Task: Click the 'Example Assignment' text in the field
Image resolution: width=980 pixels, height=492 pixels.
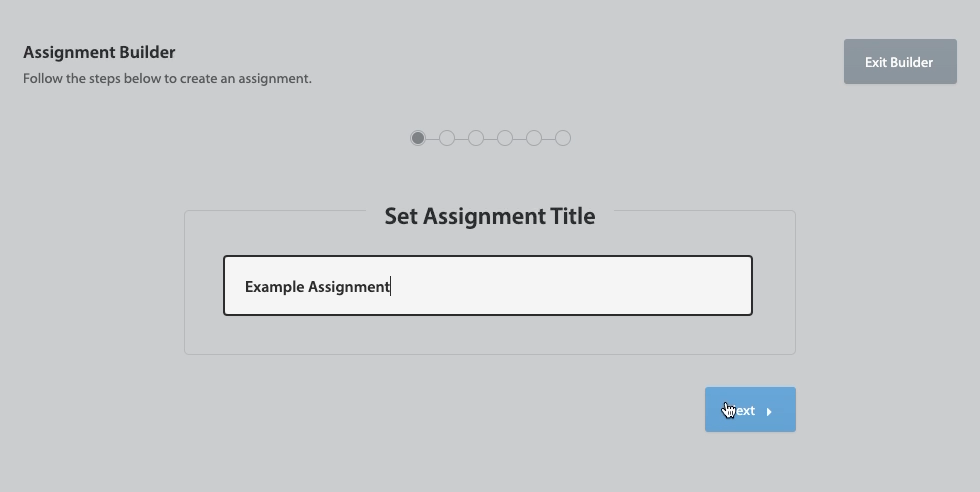Action: point(317,287)
